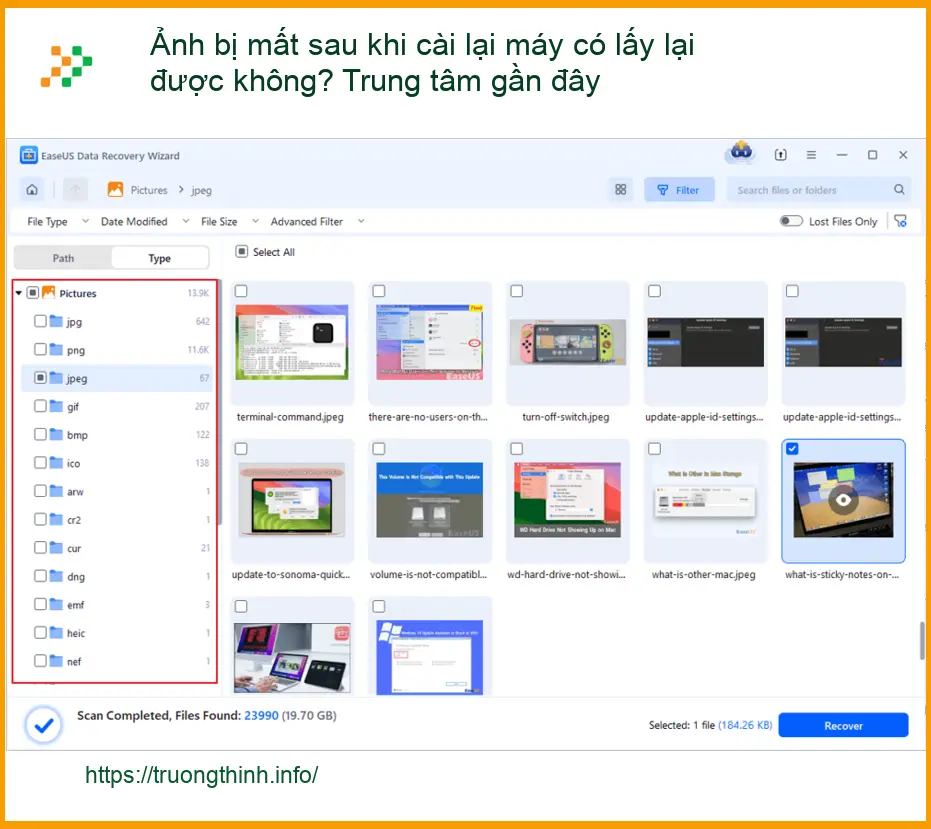Open the File Type dropdown
931x829 pixels.
tap(58, 222)
